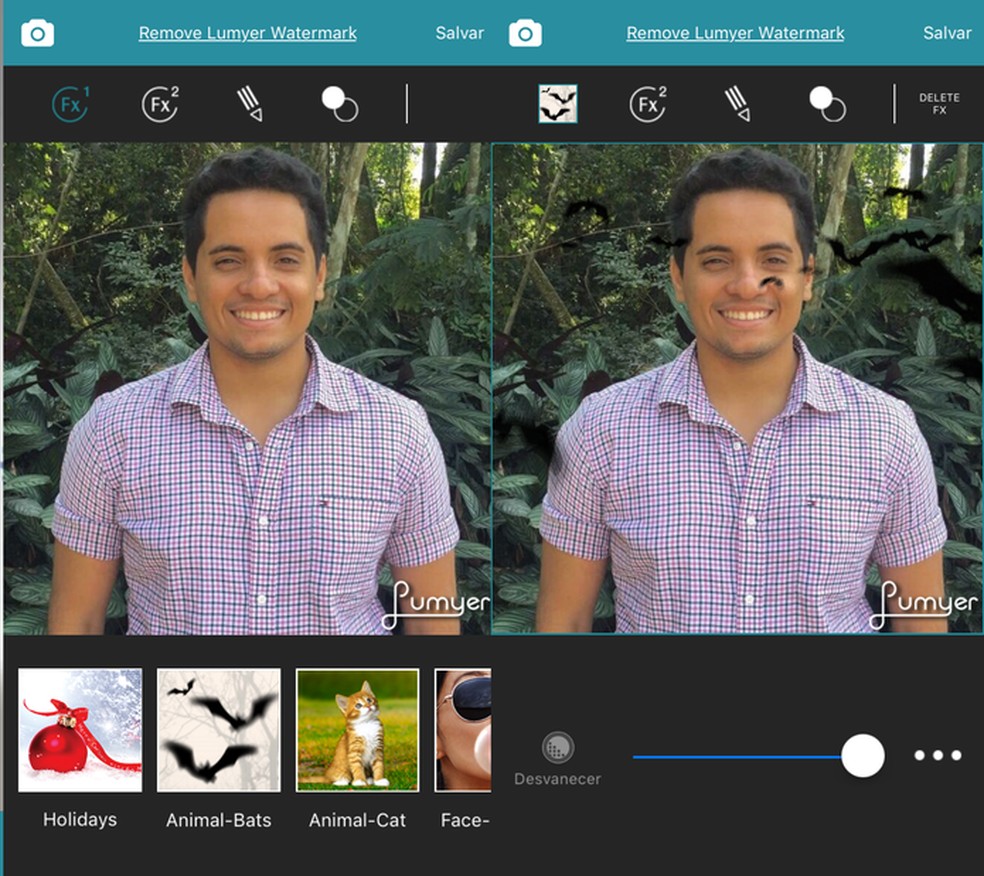Image resolution: width=984 pixels, height=876 pixels.
Task: Open the three dots more options
Action: [x=938, y=755]
